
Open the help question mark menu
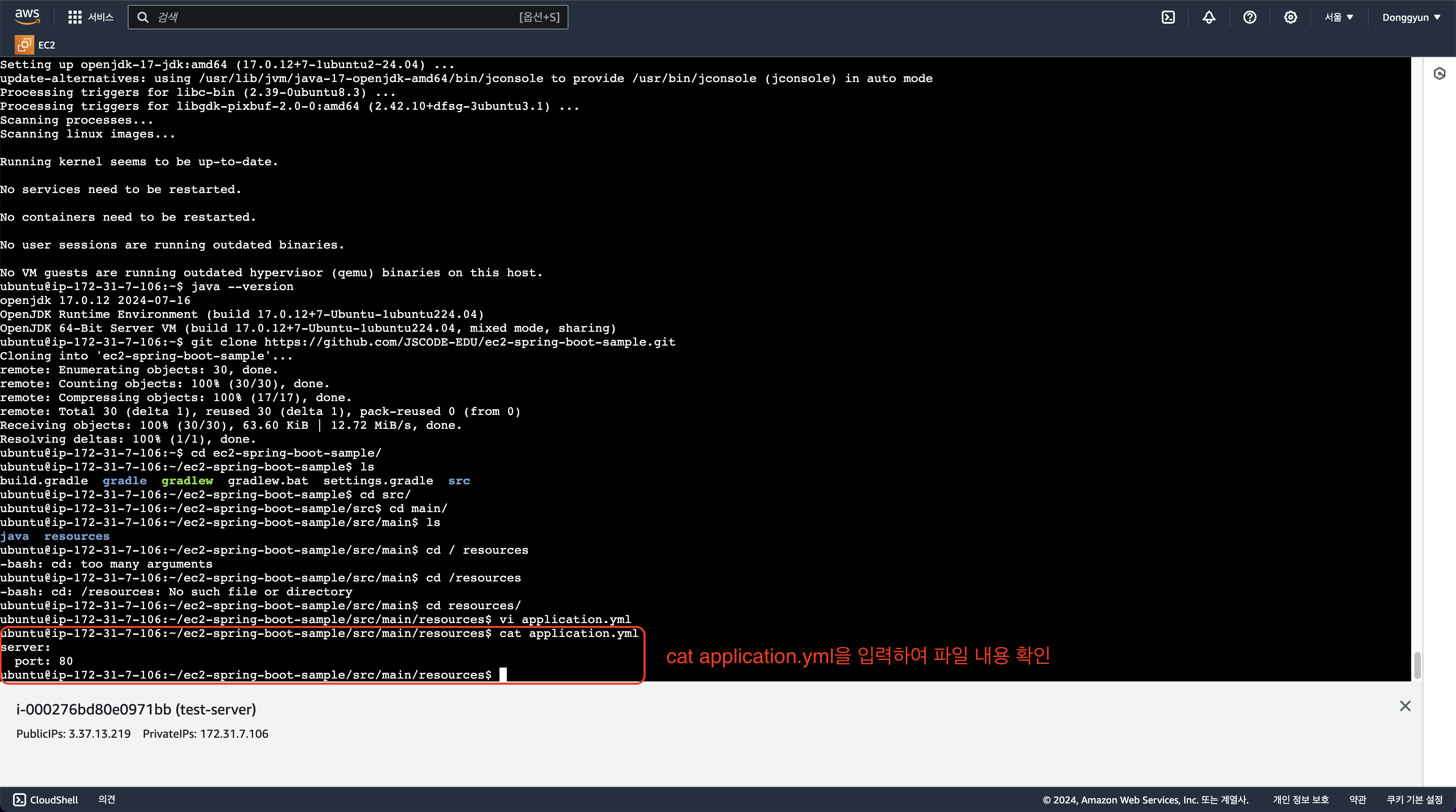tap(1249, 17)
